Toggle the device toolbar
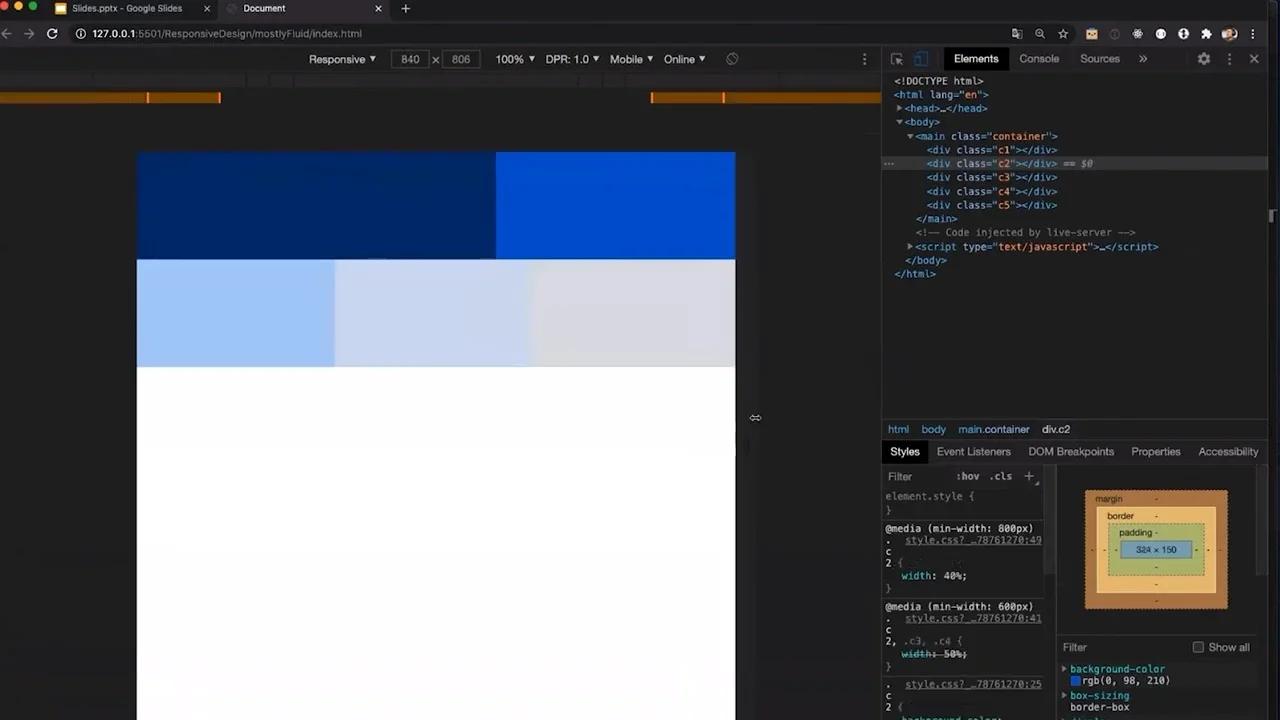1280x720 pixels. click(921, 58)
